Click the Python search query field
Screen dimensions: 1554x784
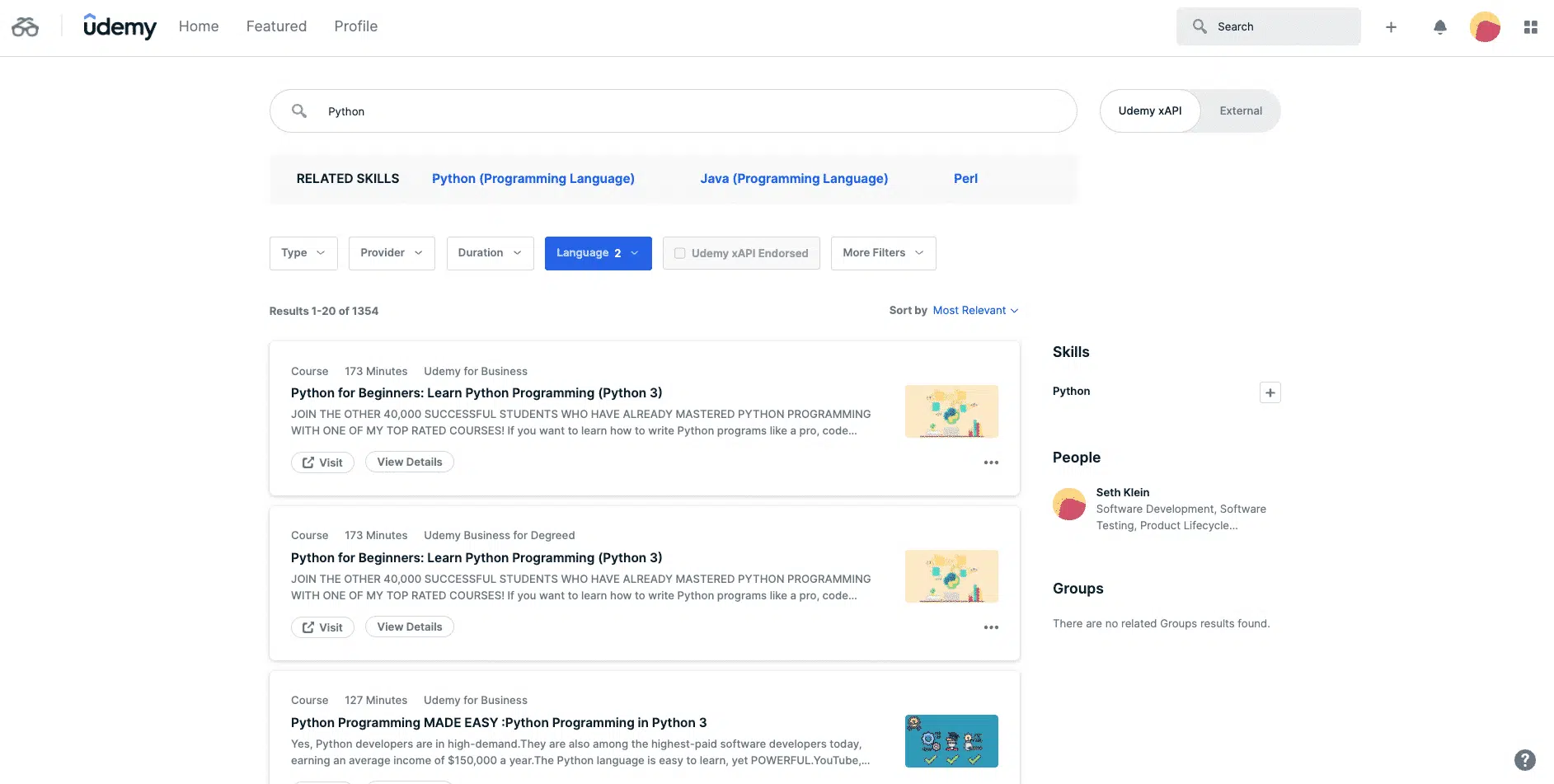point(674,110)
